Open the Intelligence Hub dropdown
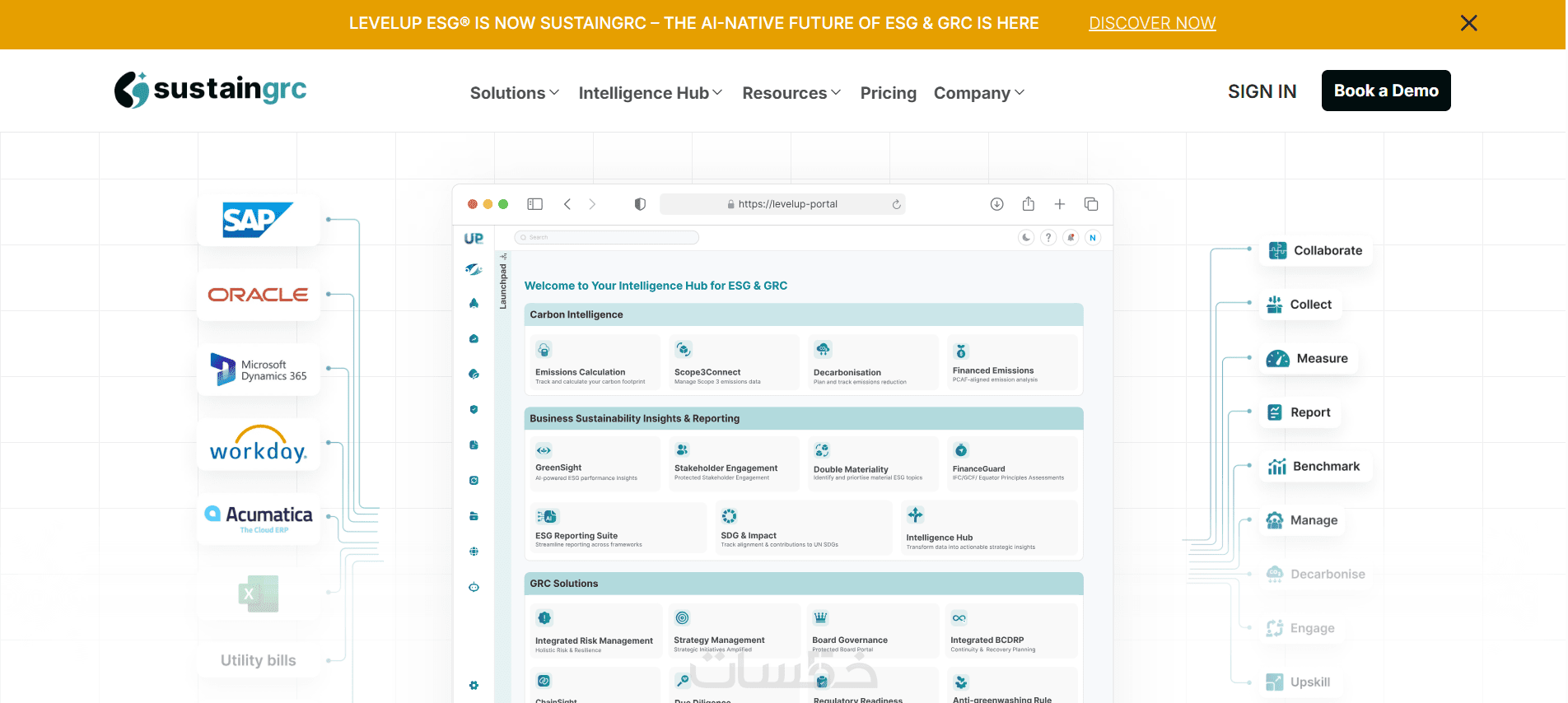Viewport: 1568px width, 703px height. 650,93
